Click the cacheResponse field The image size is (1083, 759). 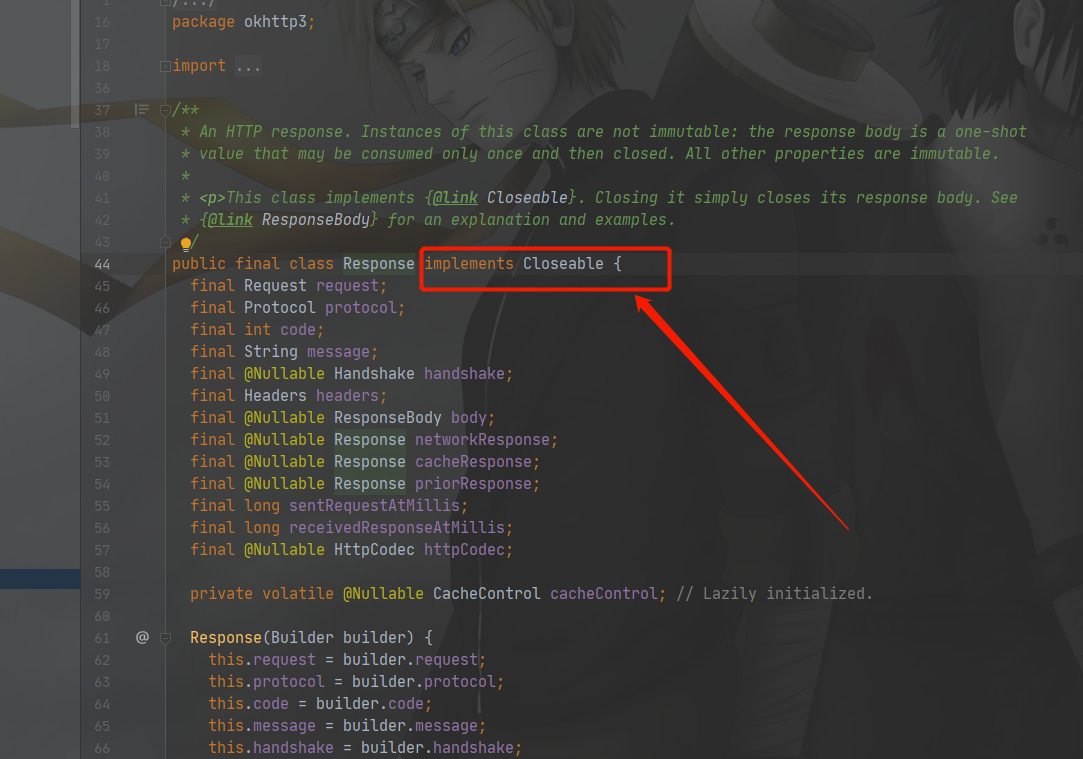point(473,462)
